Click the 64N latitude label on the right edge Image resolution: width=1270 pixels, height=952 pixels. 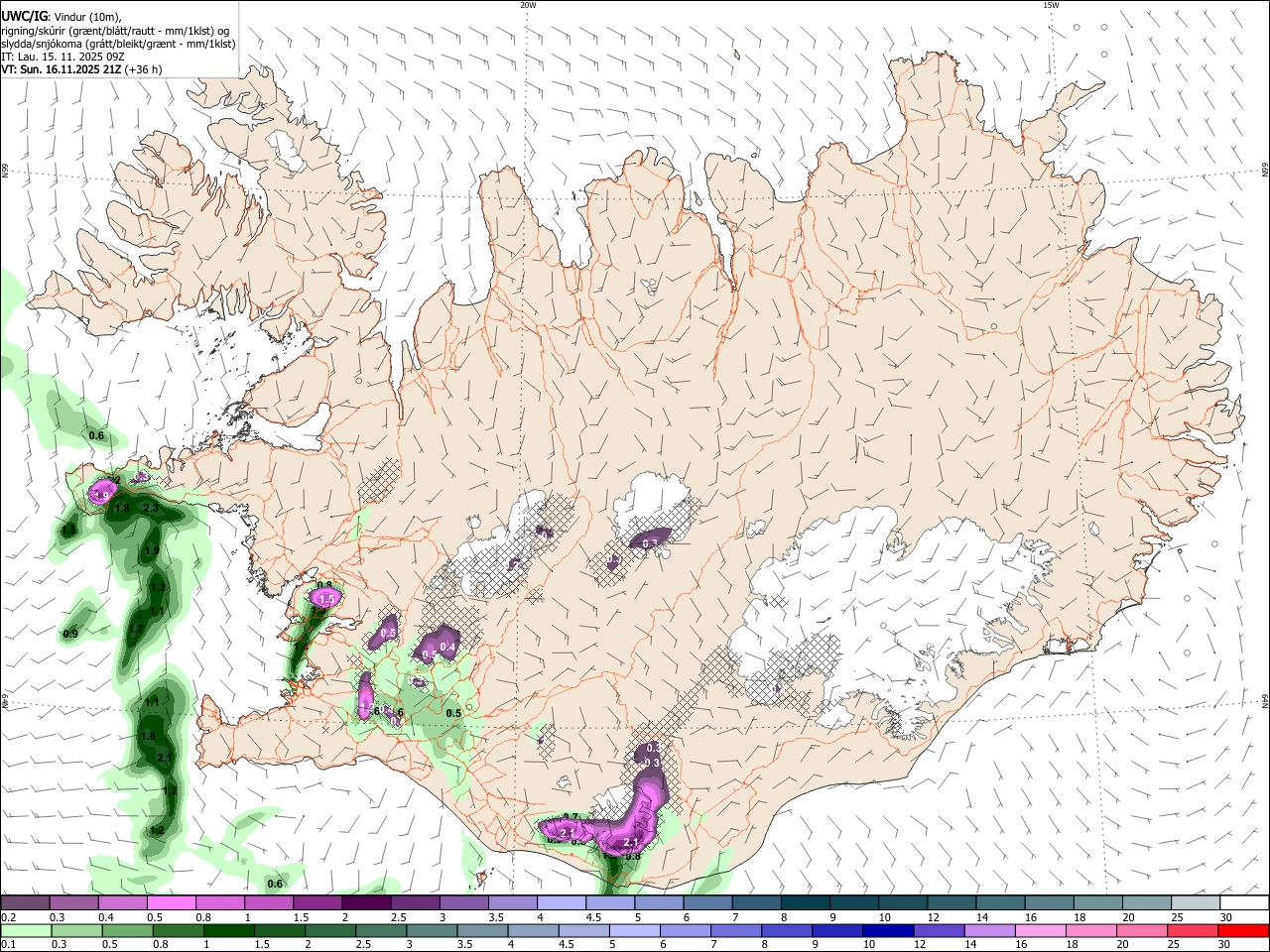click(1265, 700)
